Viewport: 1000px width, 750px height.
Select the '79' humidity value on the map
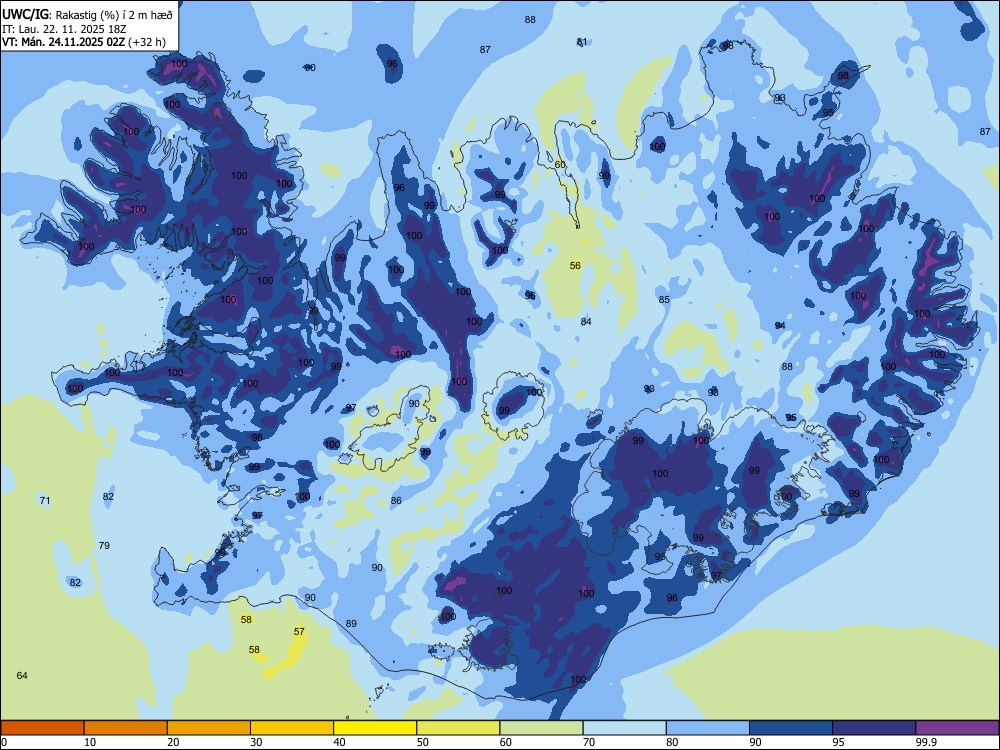pyautogui.click(x=104, y=545)
